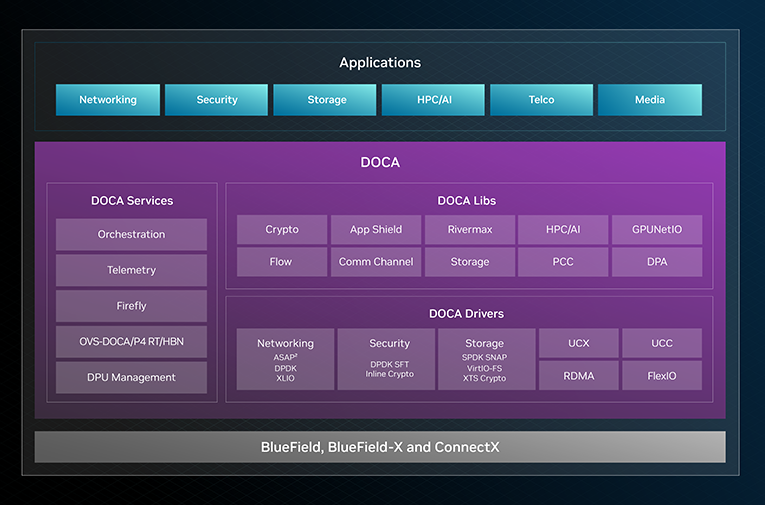Select the Networking driver box
This screenshot has height=505, width=765.
(285, 359)
